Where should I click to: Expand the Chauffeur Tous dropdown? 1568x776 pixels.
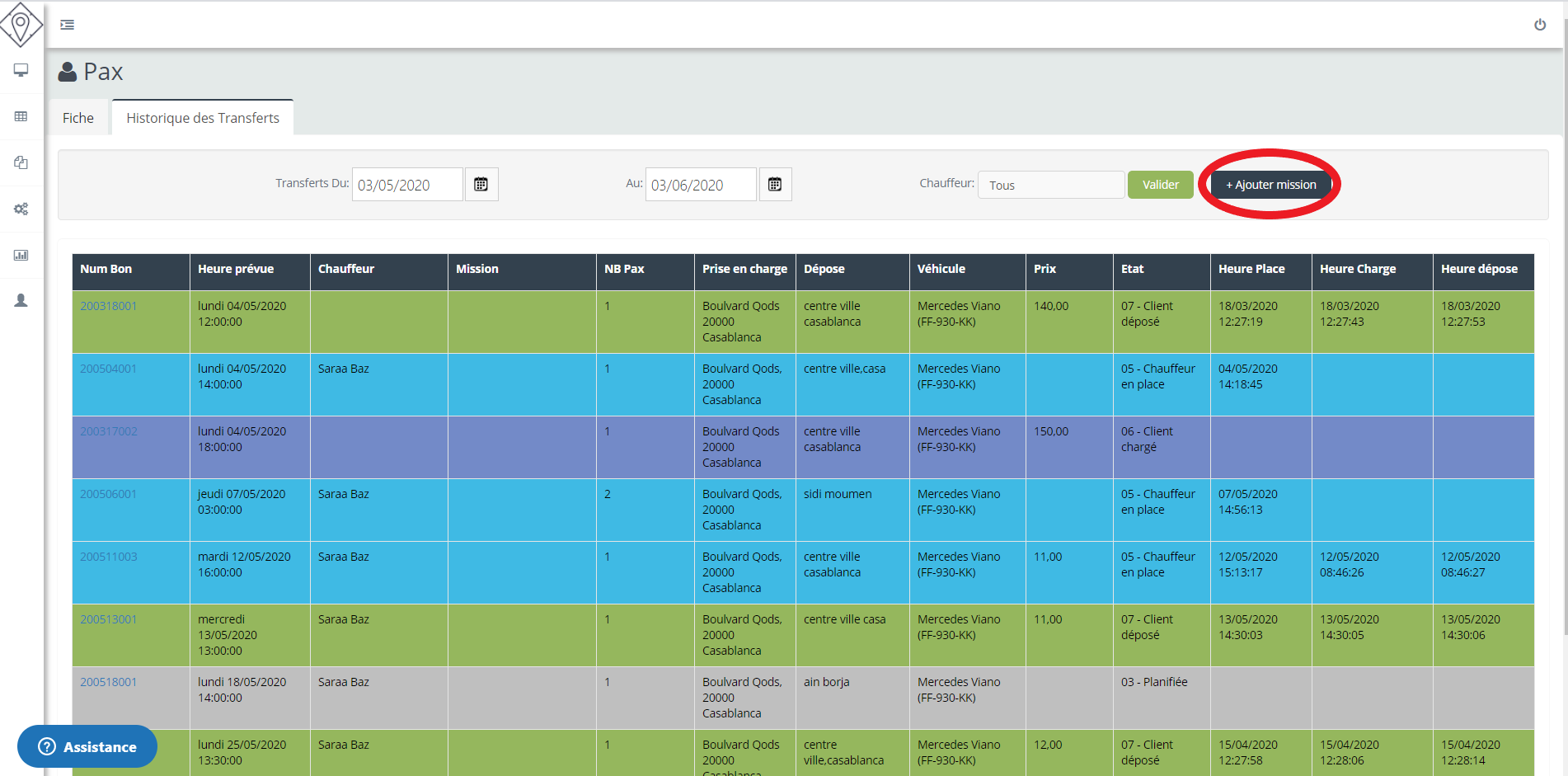click(x=1050, y=186)
